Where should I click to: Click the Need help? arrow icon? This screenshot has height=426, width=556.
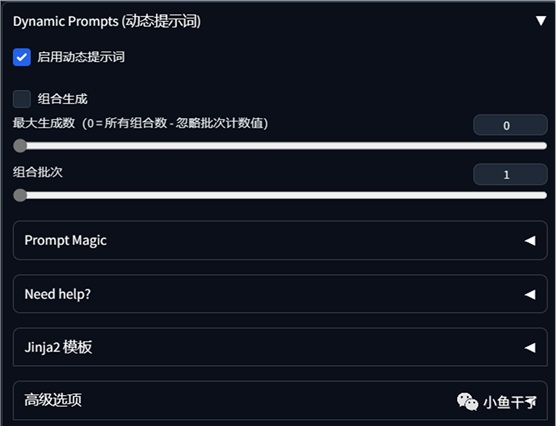[530, 294]
